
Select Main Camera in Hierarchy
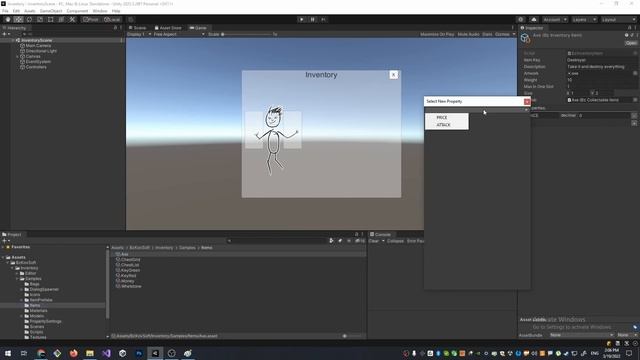38,46
